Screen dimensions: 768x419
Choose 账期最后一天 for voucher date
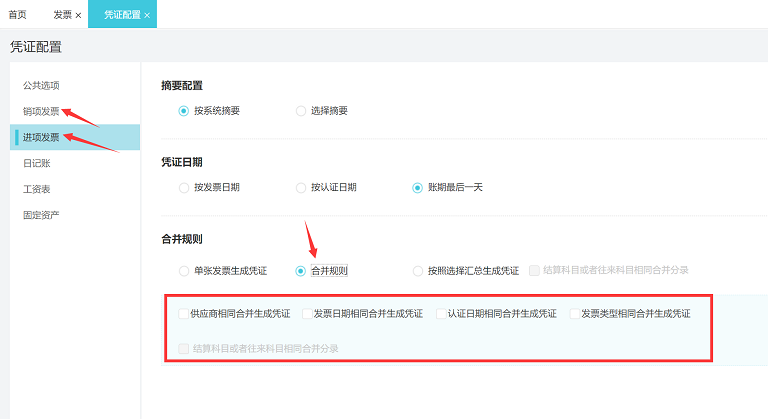pos(417,188)
